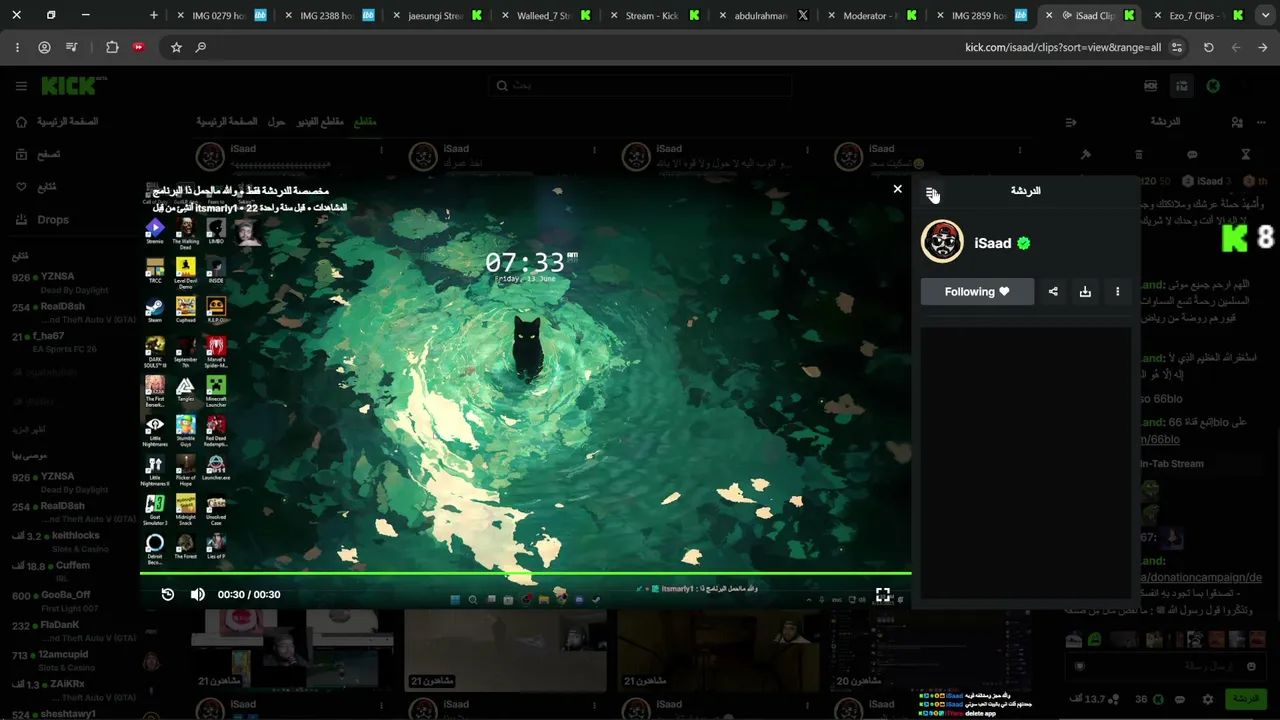Open iSaad channel name in clip panel

(x=993, y=243)
